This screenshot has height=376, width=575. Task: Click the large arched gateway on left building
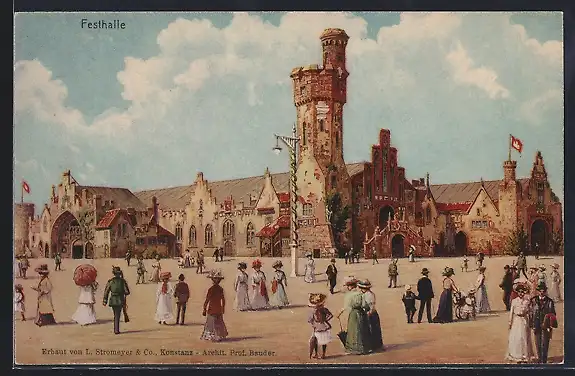click(x=66, y=235)
